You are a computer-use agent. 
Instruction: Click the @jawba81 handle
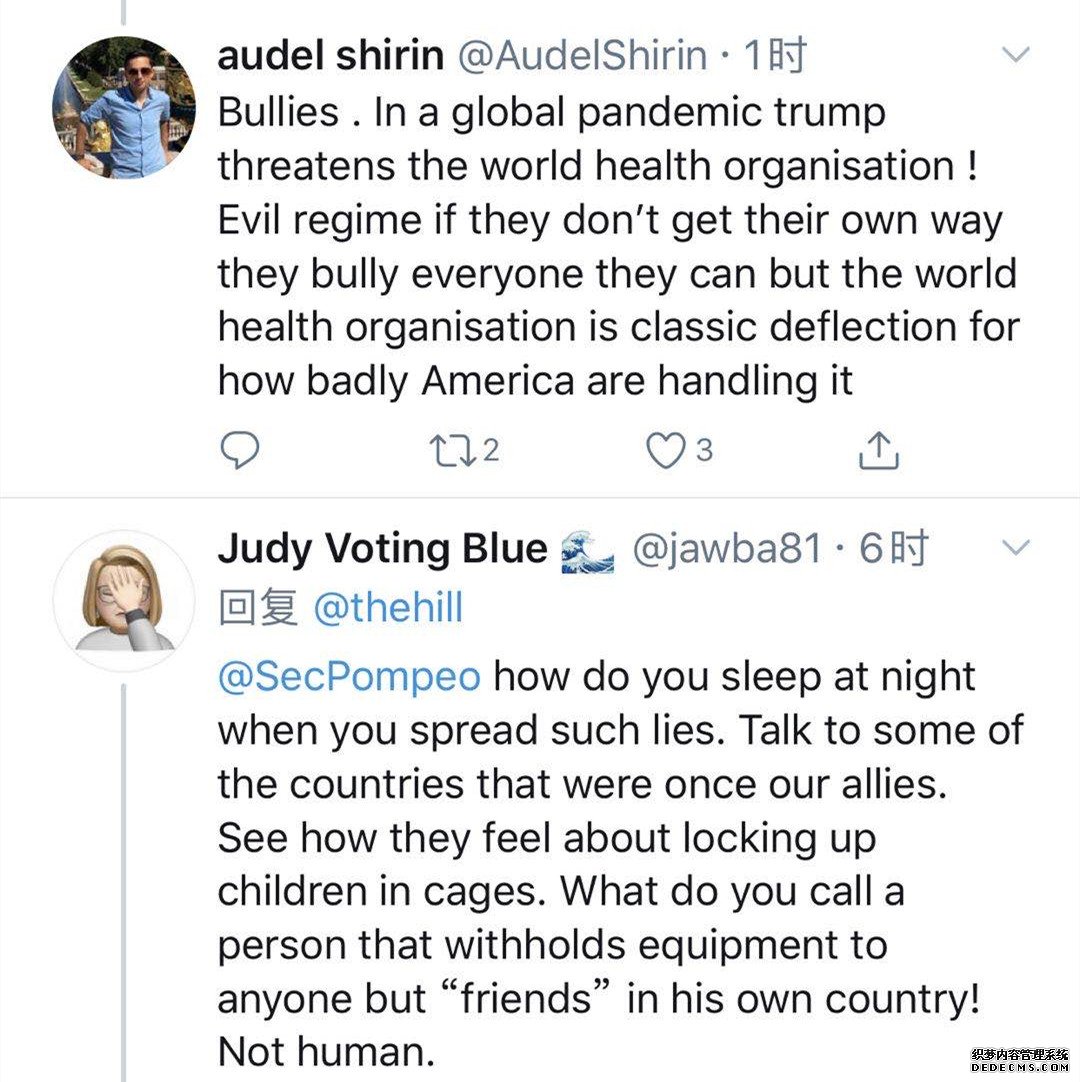(726, 548)
